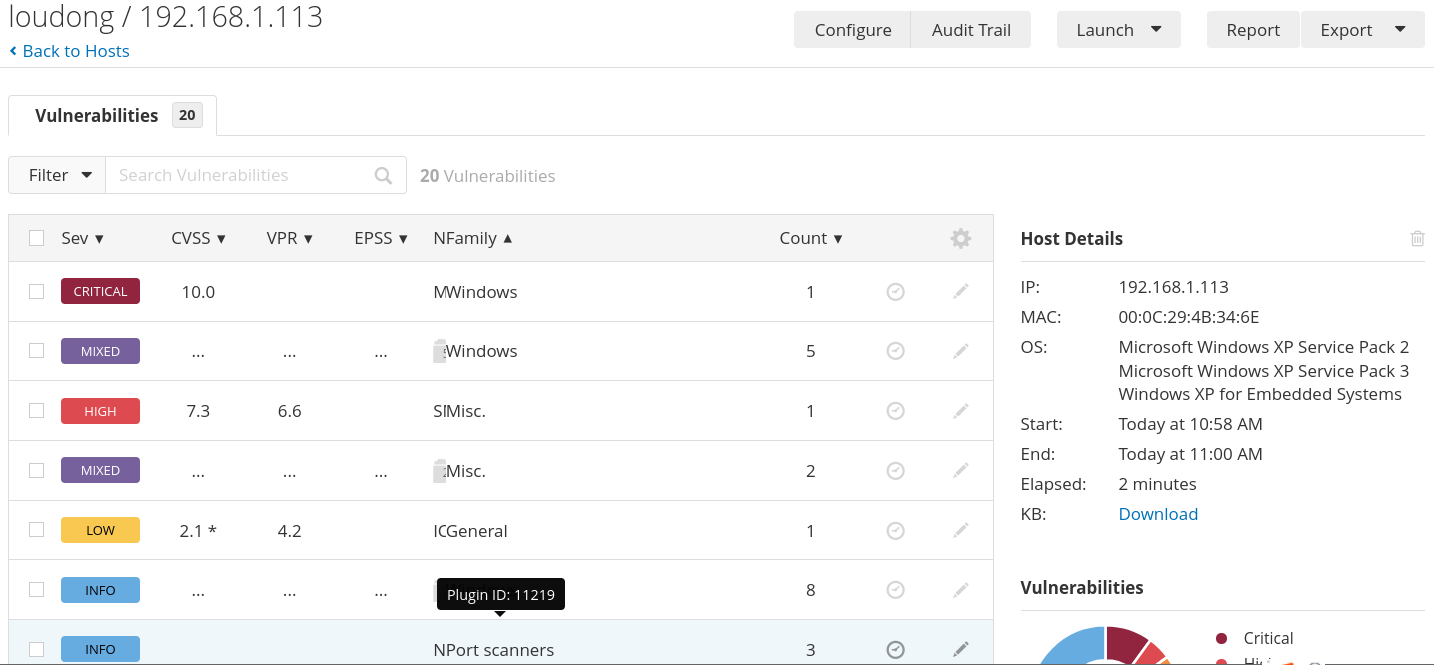Click the table settings gear icon
1434x665 pixels.
click(960, 238)
